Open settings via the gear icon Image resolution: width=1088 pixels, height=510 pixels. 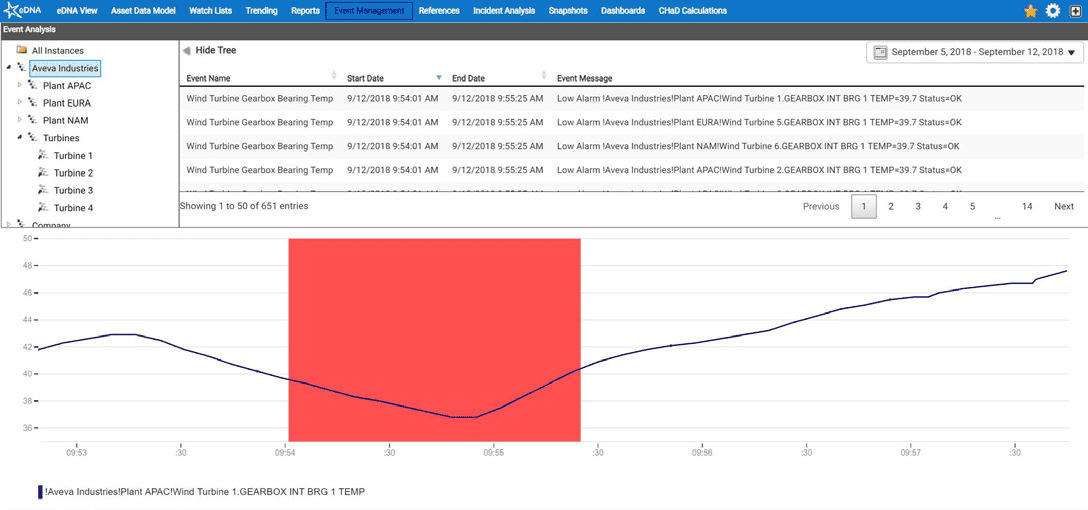[1053, 11]
